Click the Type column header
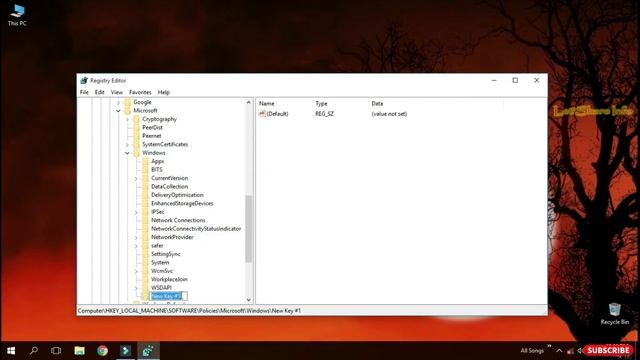 [340, 104]
